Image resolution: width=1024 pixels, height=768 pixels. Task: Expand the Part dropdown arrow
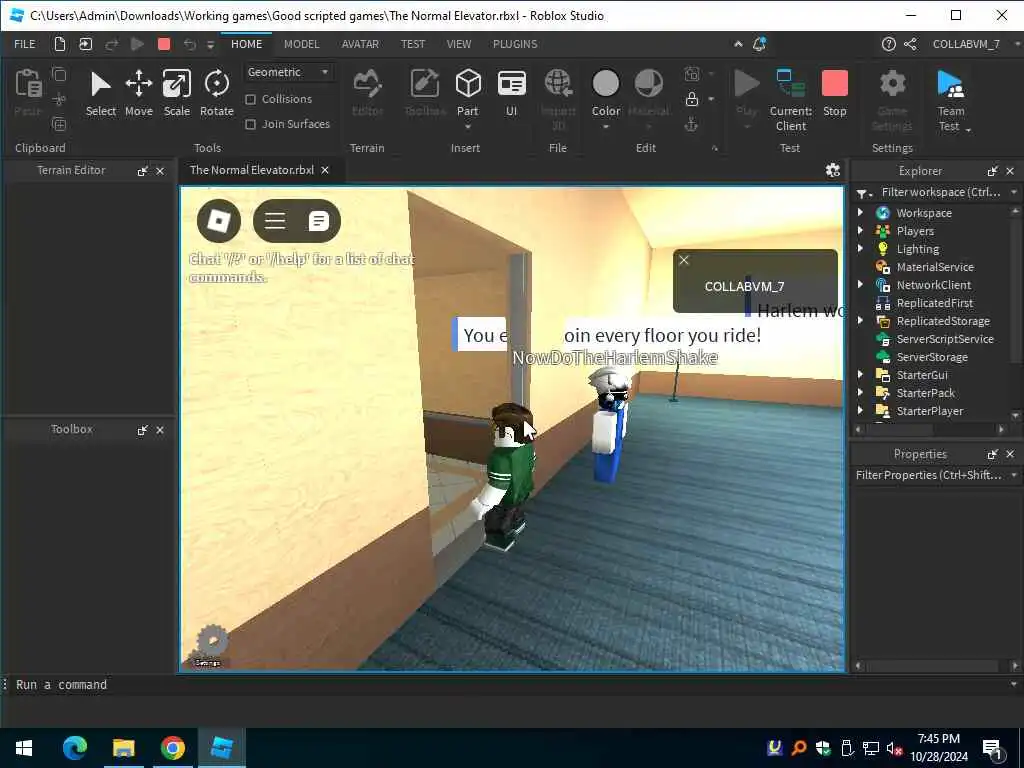pos(468,127)
